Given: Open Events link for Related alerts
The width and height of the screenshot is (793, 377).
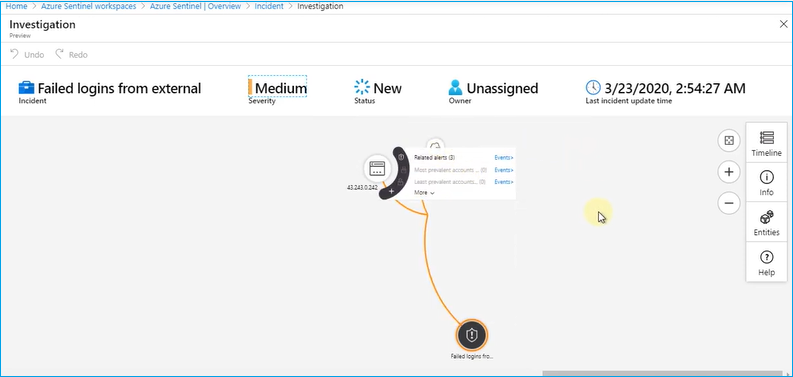Looking at the screenshot, I should click(x=504, y=157).
